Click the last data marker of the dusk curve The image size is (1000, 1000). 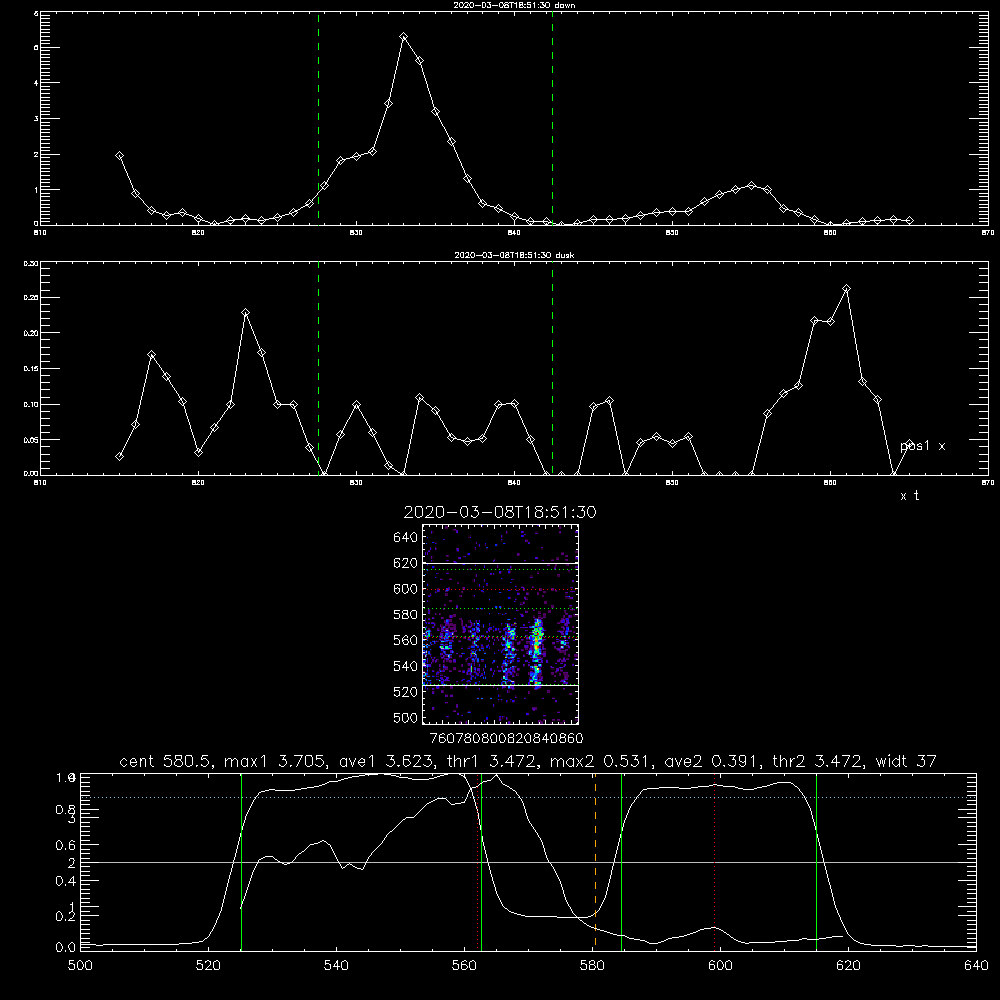click(x=909, y=443)
